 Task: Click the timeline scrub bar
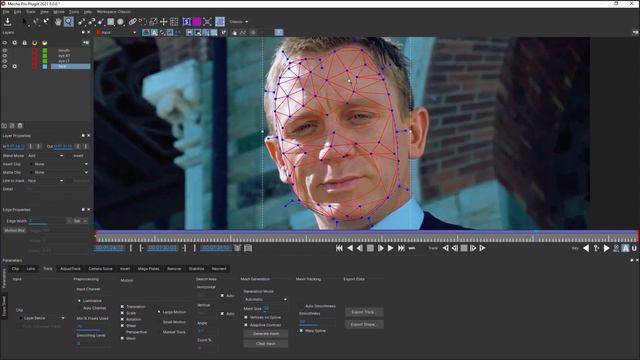[x=367, y=237]
